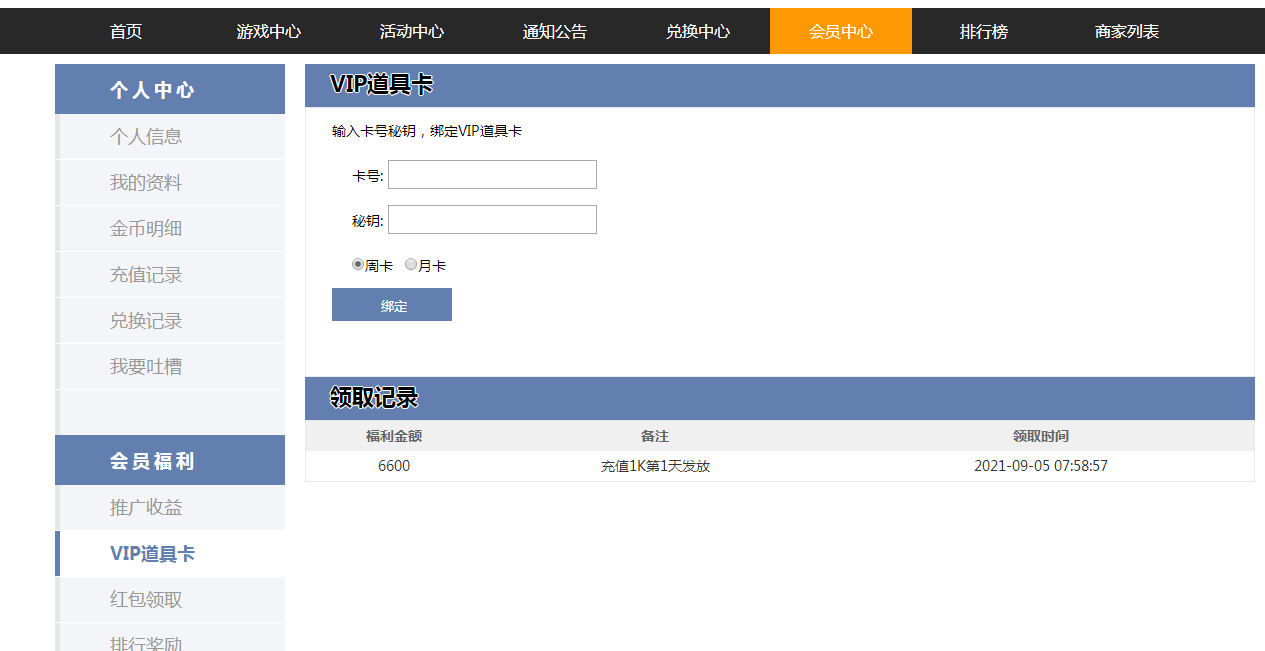Click into the 秘钥 text box
This screenshot has height=651, width=1265.
pyautogui.click(x=492, y=220)
